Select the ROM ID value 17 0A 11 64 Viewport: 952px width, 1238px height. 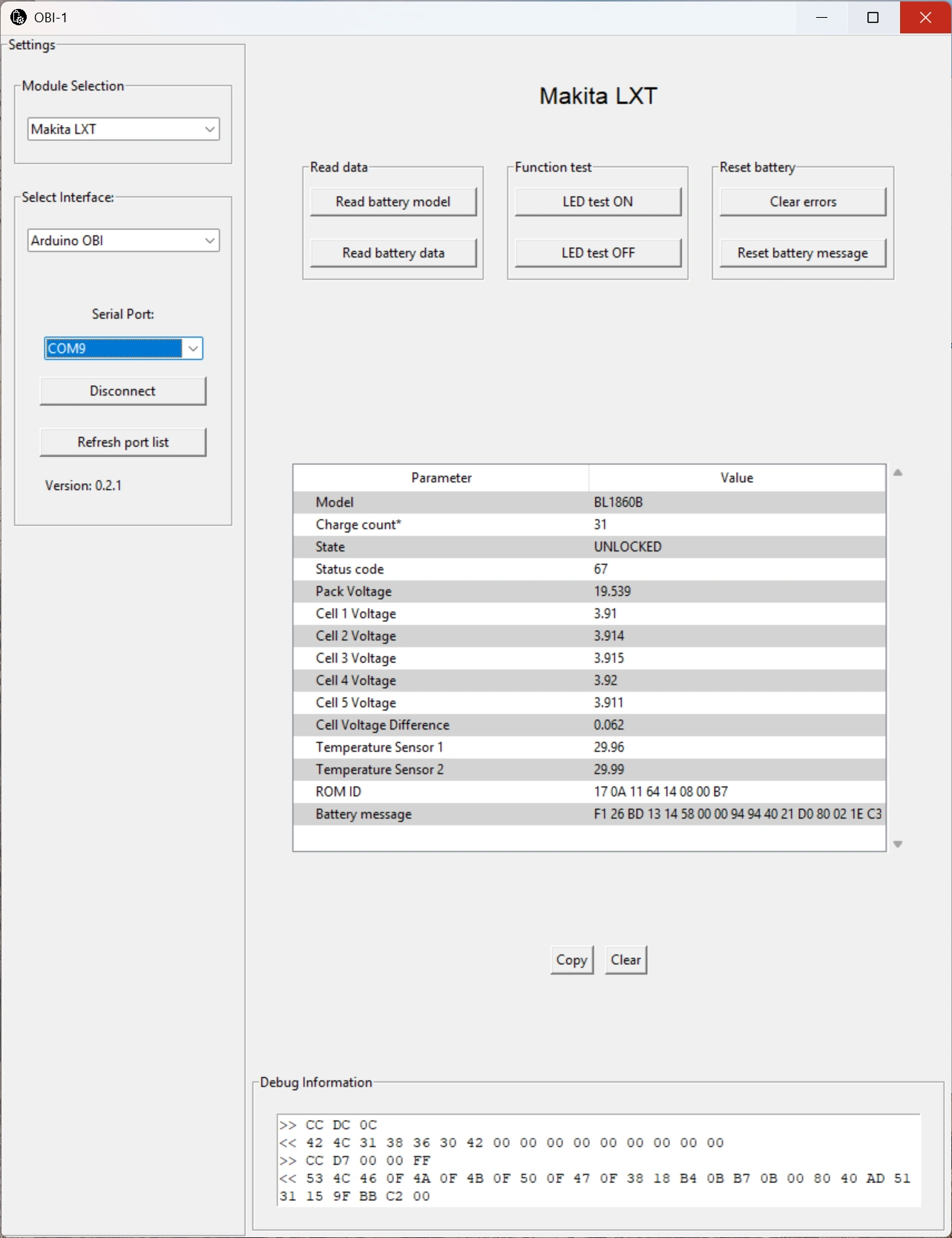point(660,792)
